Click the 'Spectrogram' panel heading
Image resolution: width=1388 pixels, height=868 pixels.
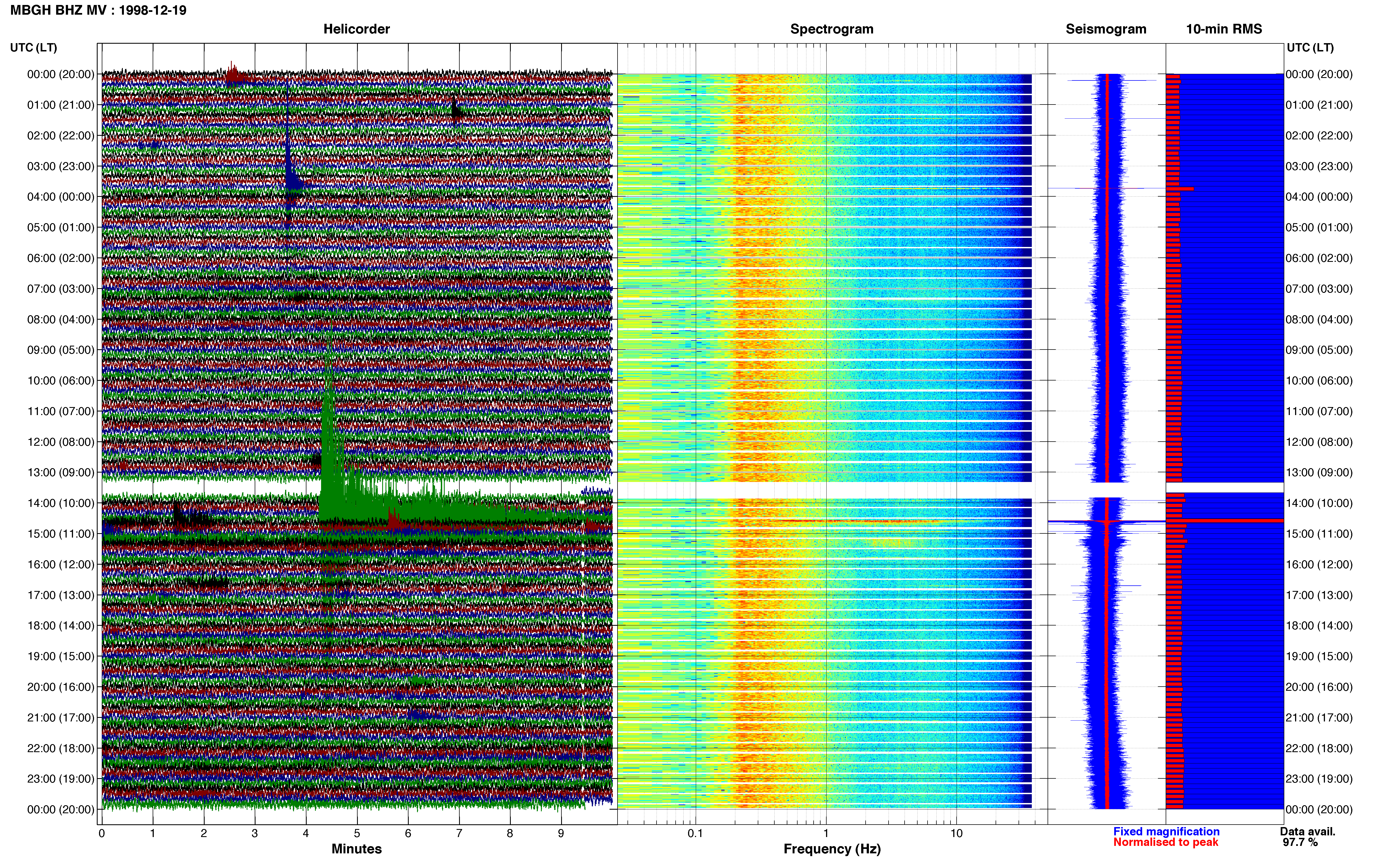832,29
